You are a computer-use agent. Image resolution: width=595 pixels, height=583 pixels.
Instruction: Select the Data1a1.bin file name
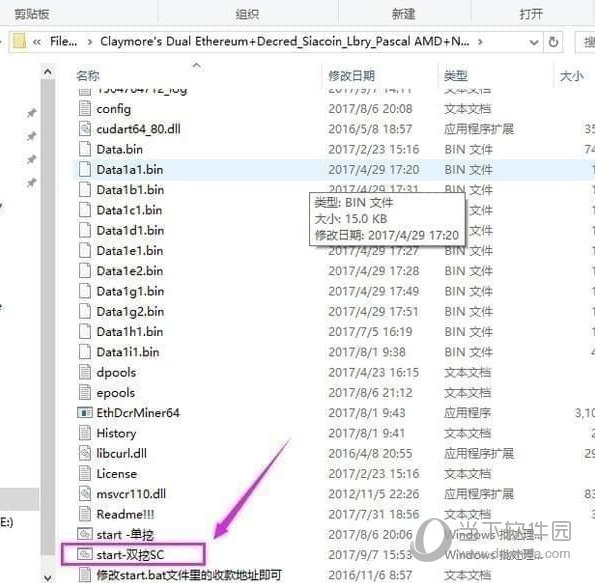(x=130, y=170)
